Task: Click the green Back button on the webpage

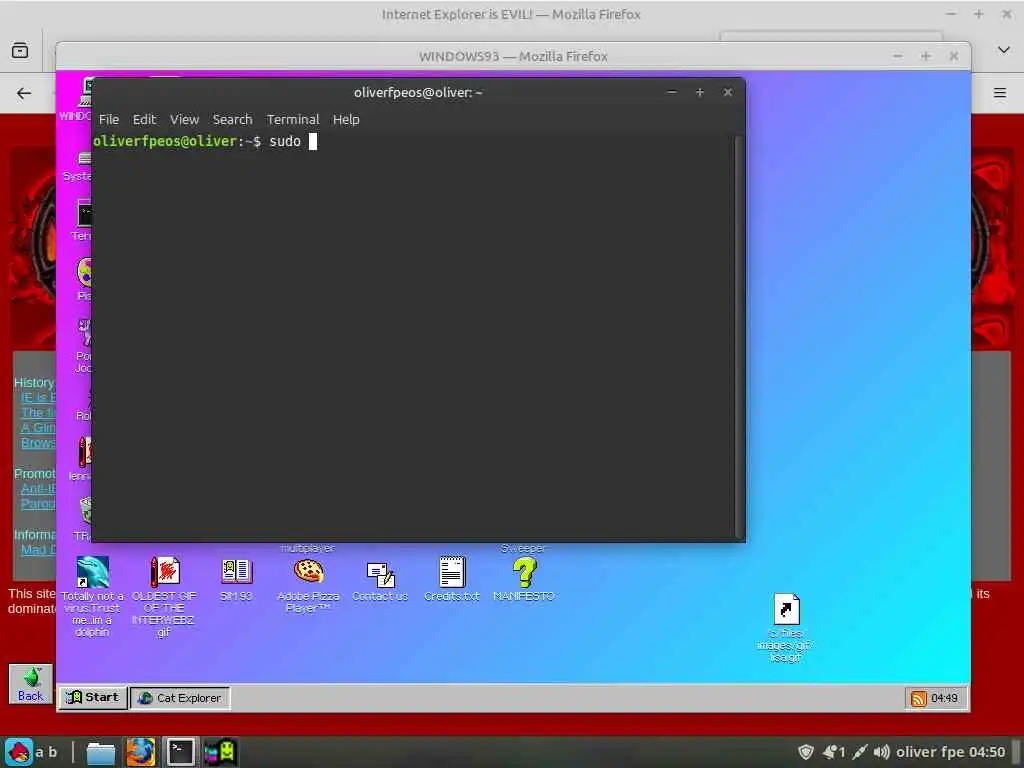Action: coord(31,684)
